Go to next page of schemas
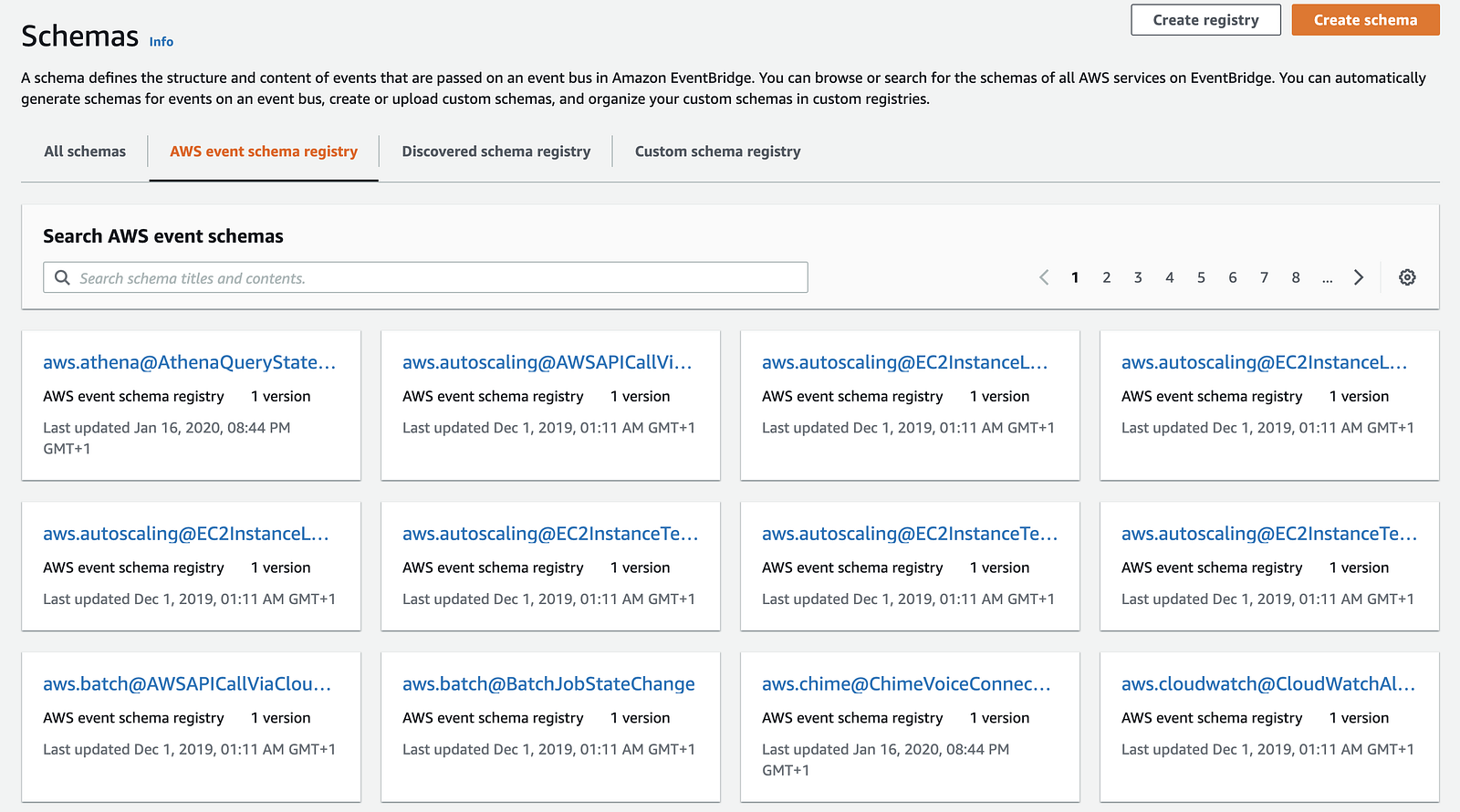The height and width of the screenshot is (812, 1460). pos(1359,277)
